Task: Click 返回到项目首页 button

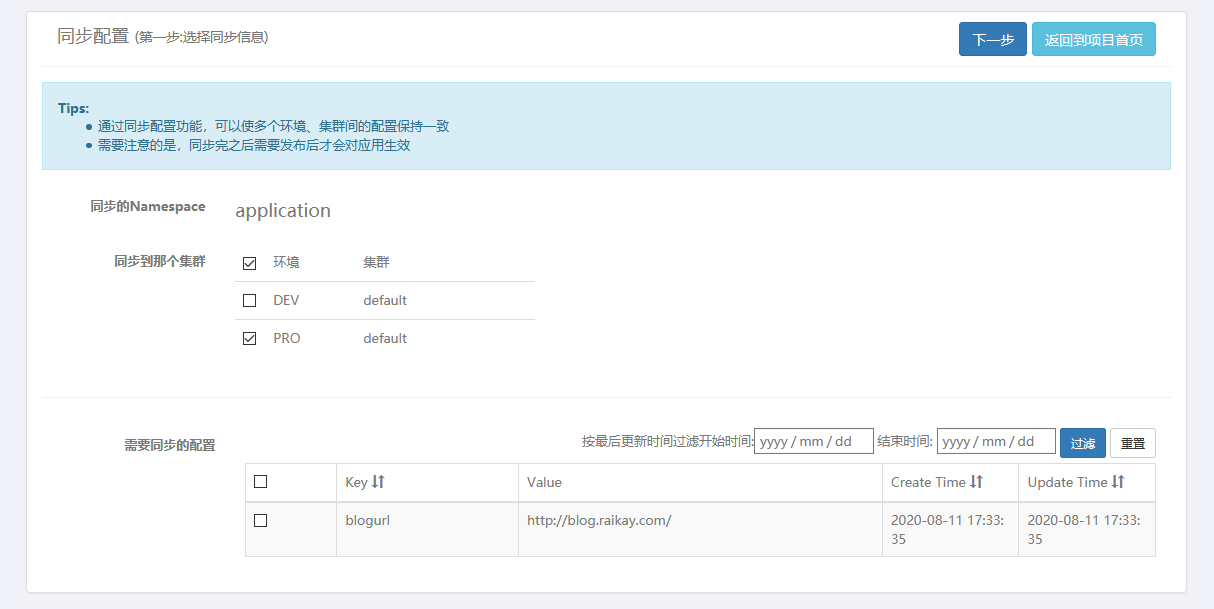Action: tap(1093, 40)
